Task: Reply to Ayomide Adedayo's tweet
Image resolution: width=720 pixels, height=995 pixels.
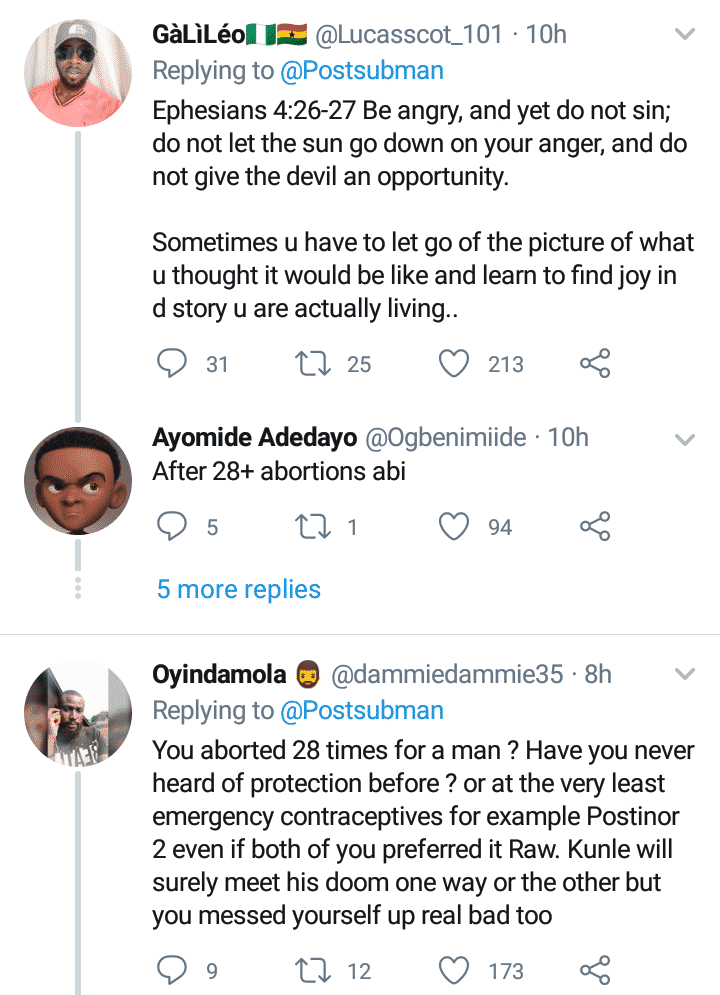Action: pyautogui.click(x=172, y=526)
